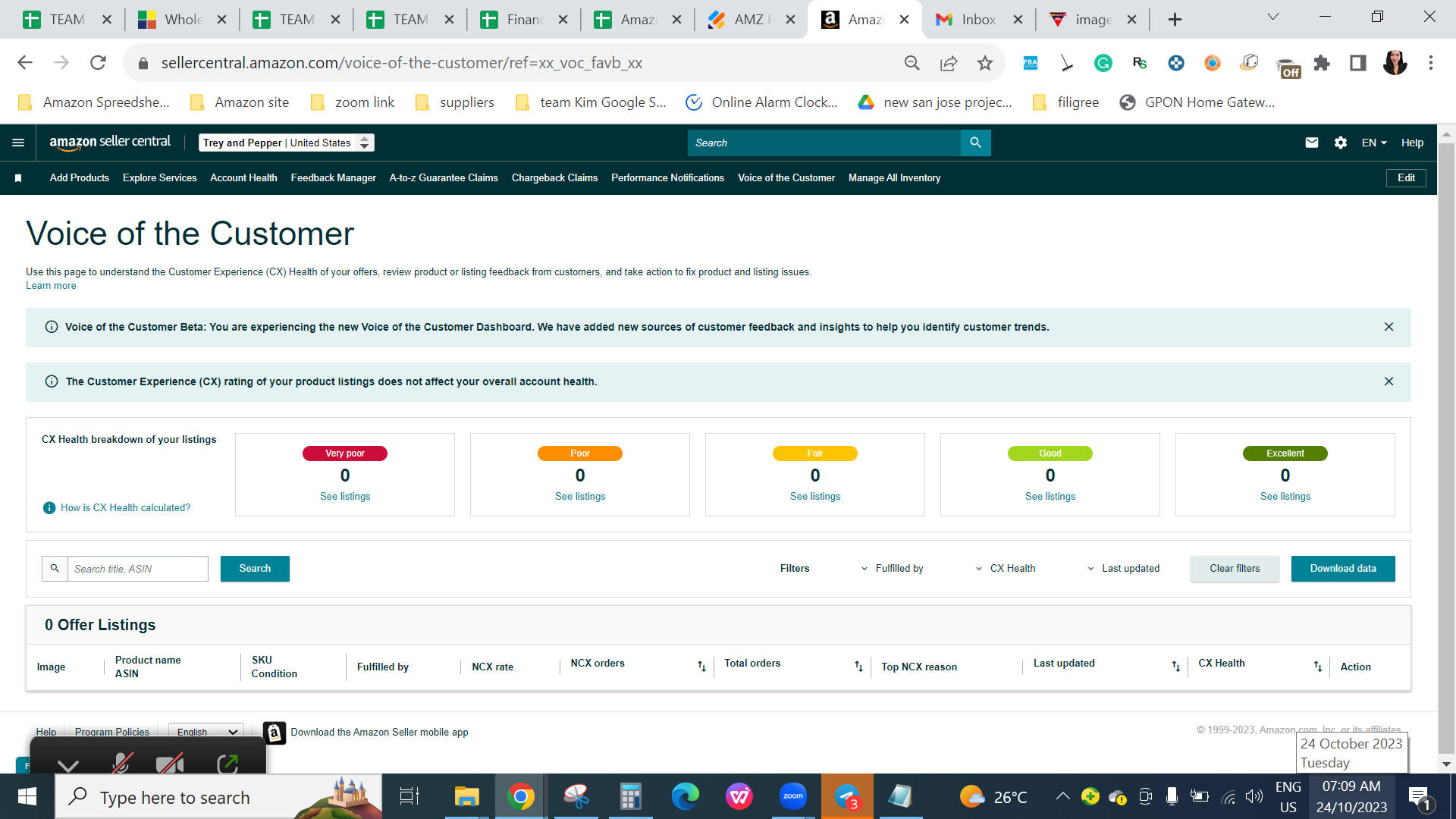Dismiss the Voice of the Customer Beta banner
The height and width of the screenshot is (819, 1456).
[x=1389, y=327]
